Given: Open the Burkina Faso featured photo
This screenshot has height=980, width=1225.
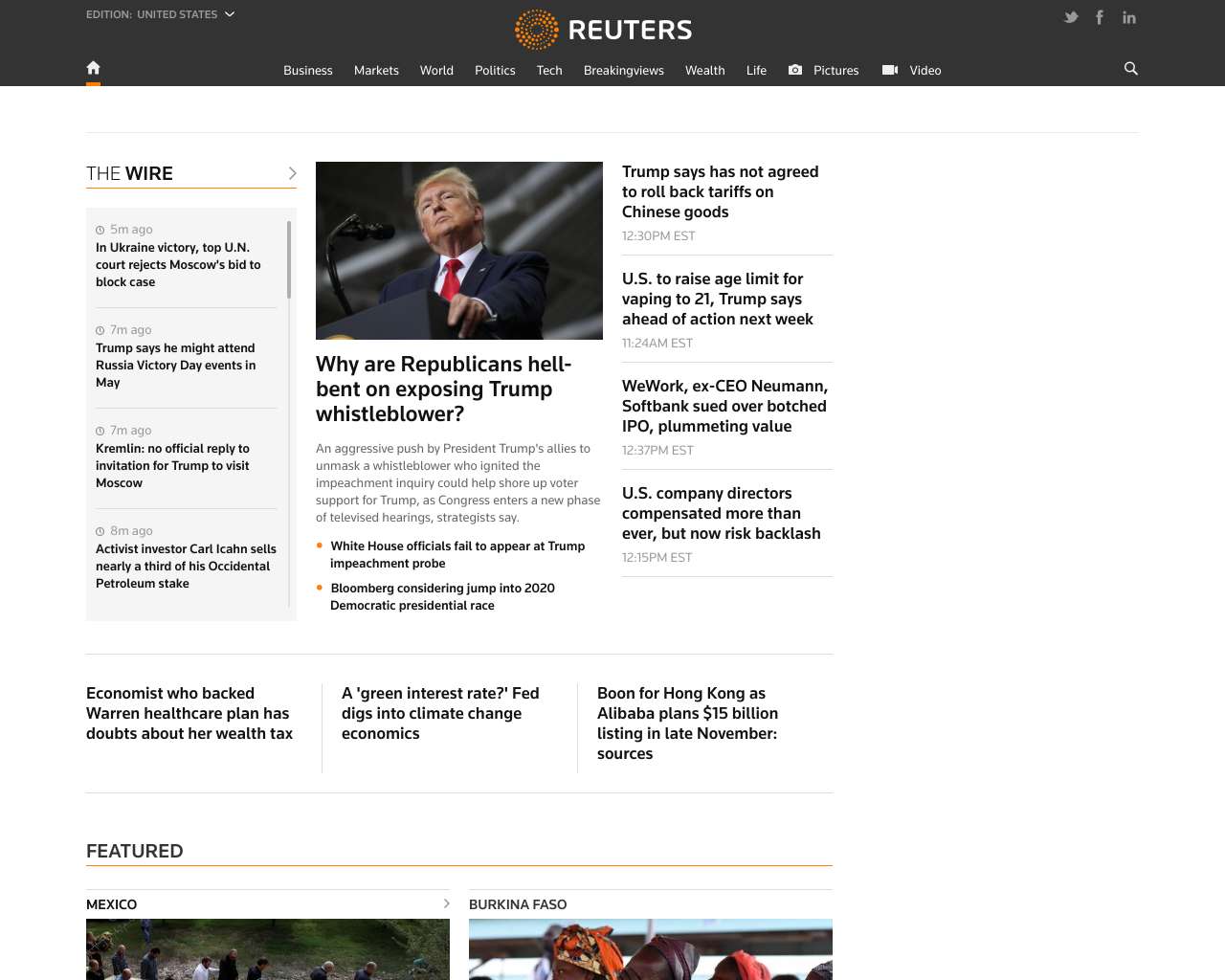Looking at the screenshot, I should click(651, 949).
